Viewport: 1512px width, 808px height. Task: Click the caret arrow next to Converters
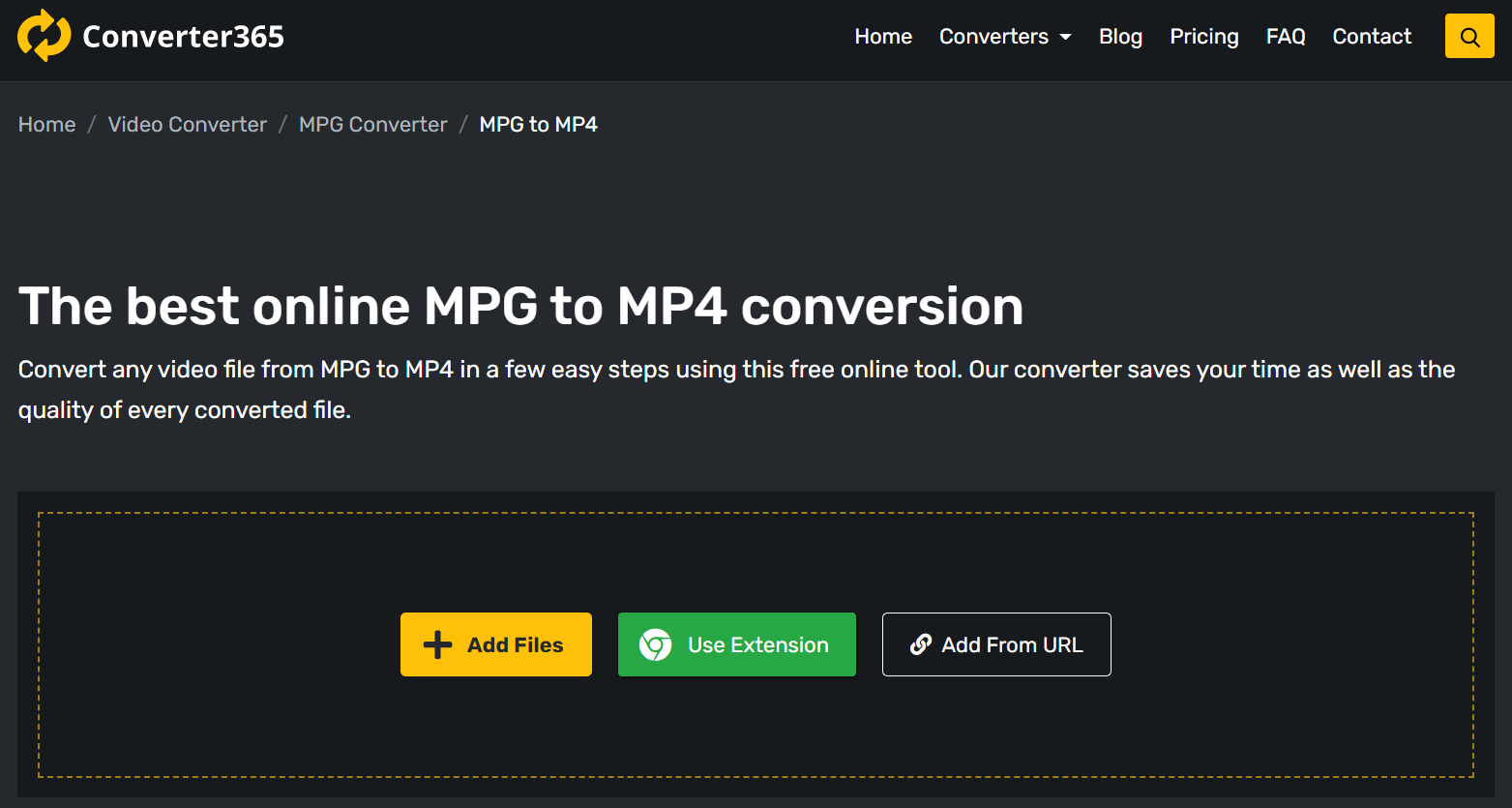point(1066,38)
